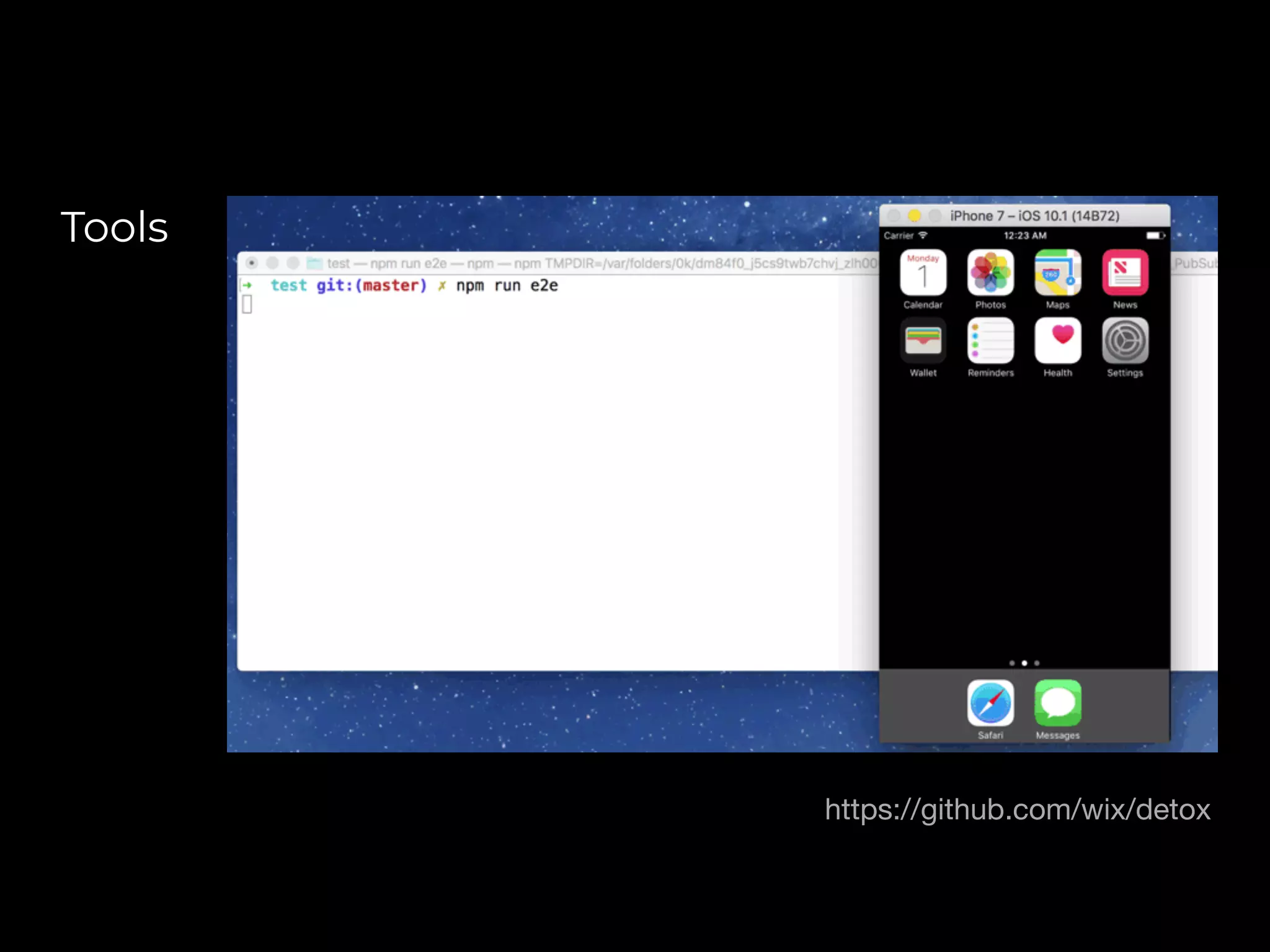Viewport: 1270px width, 952px height.
Task: Open the iOS Settings app
Action: pos(1125,340)
